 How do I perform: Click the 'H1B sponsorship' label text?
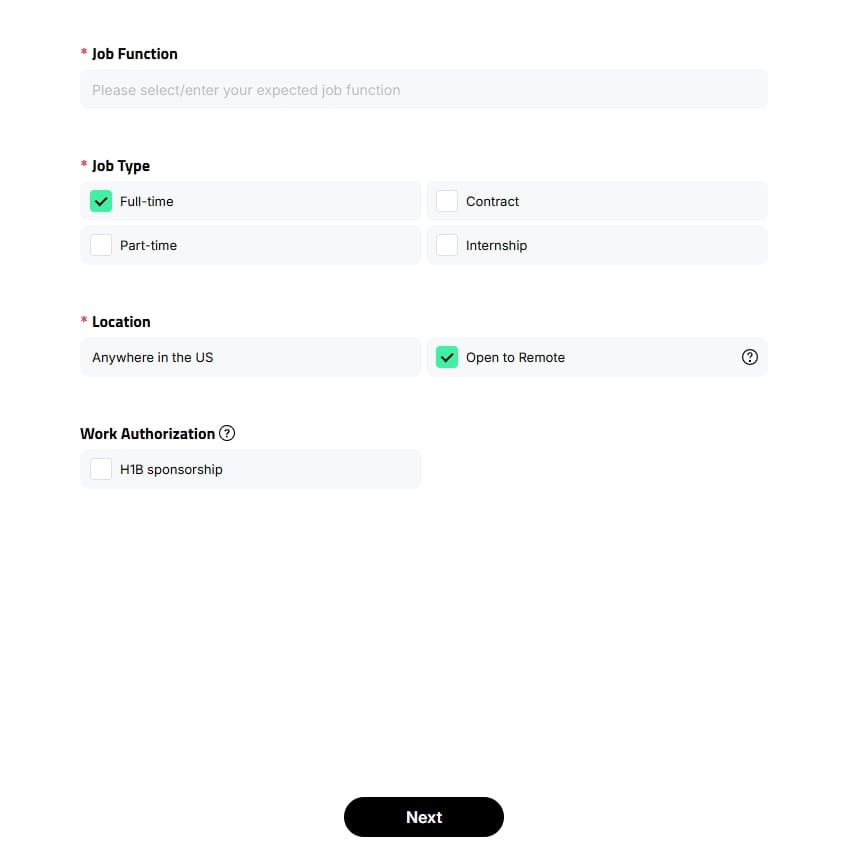pos(171,469)
